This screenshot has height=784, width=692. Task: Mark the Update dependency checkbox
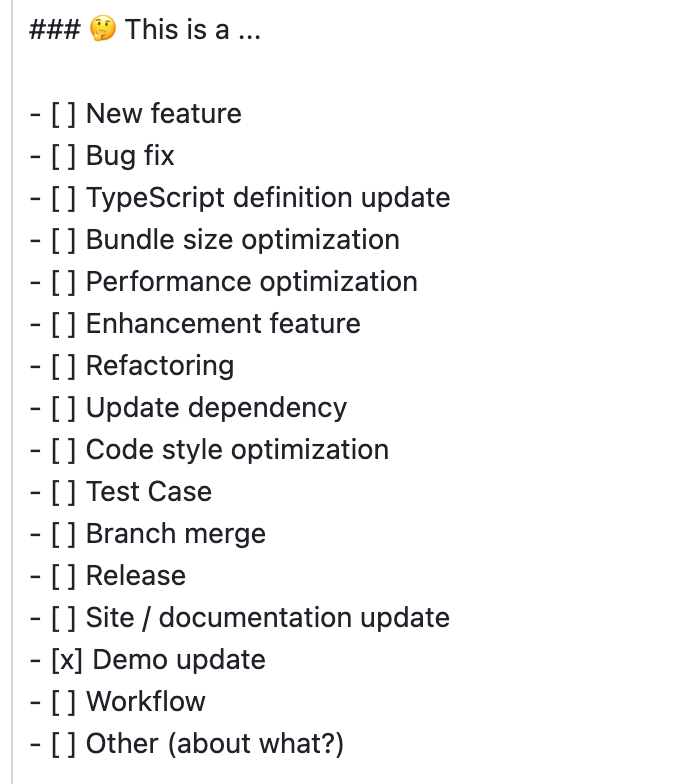63,408
